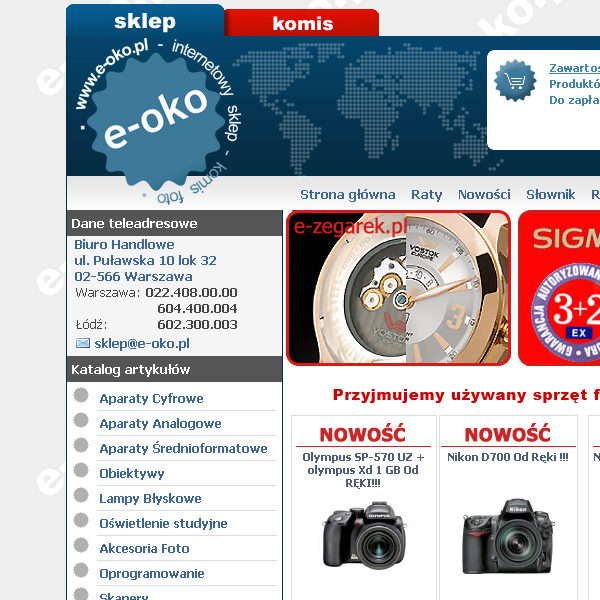The width and height of the screenshot is (600, 600).
Task: Open the Raty menu item
Action: pos(426,195)
